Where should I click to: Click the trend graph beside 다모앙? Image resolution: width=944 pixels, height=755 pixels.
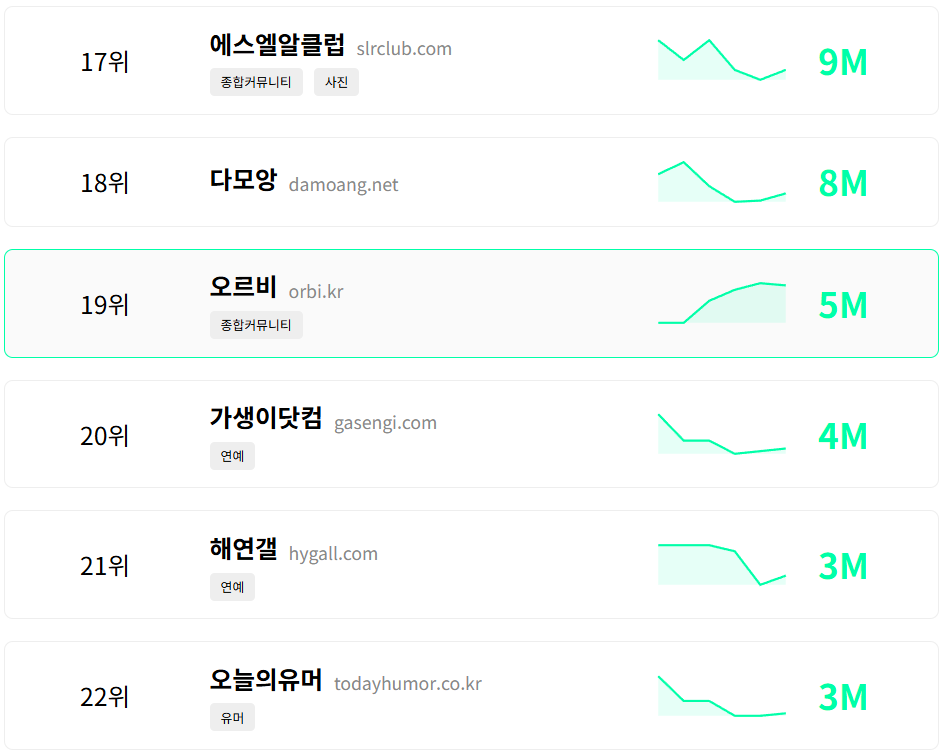click(x=721, y=182)
